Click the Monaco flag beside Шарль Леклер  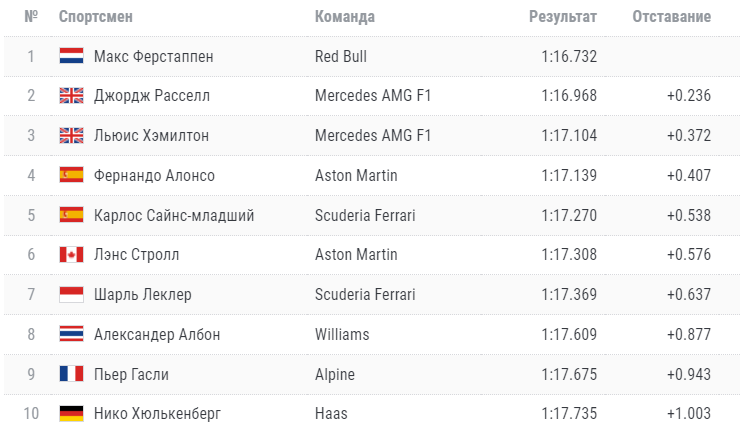coord(71,294)
